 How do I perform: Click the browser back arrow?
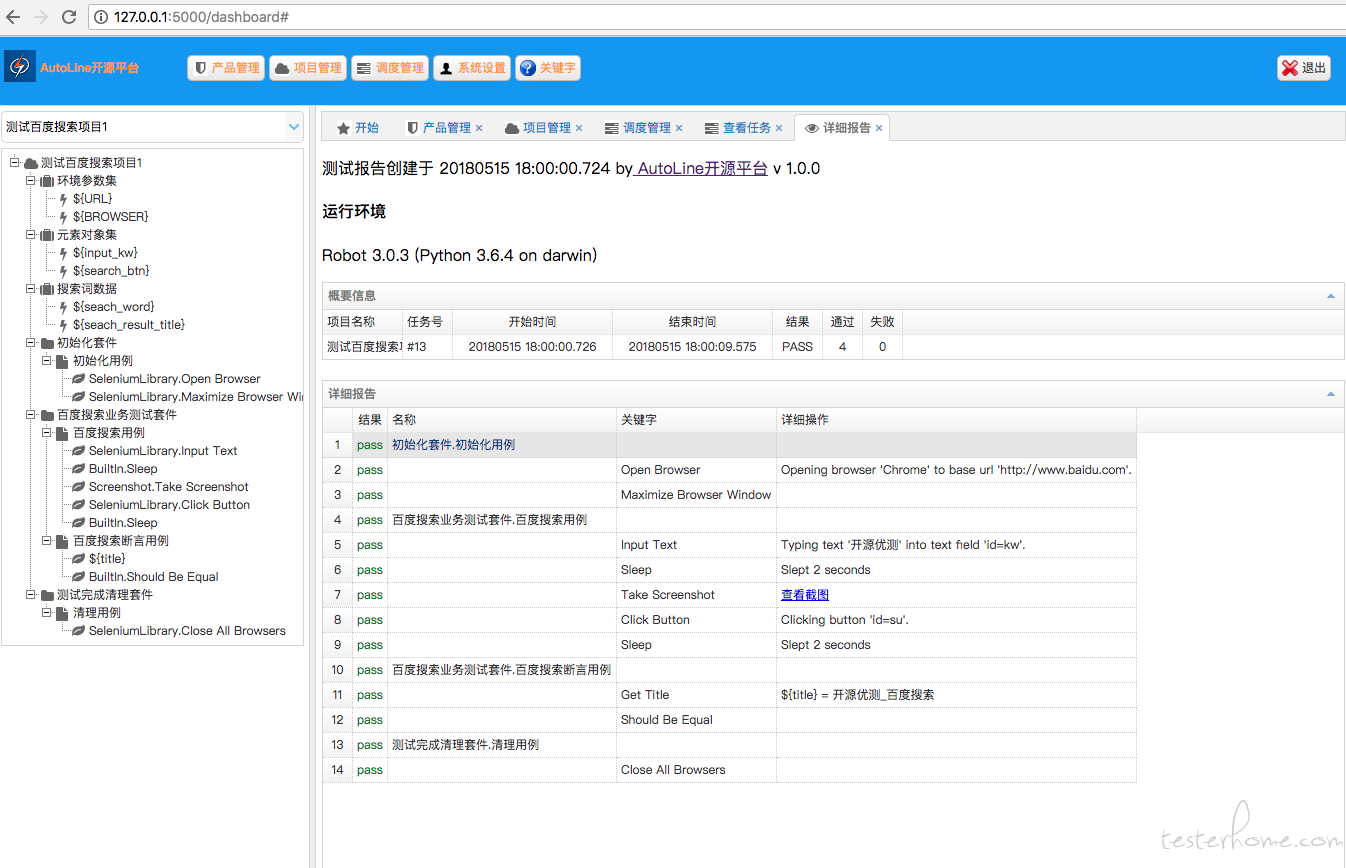click(14, 17)
